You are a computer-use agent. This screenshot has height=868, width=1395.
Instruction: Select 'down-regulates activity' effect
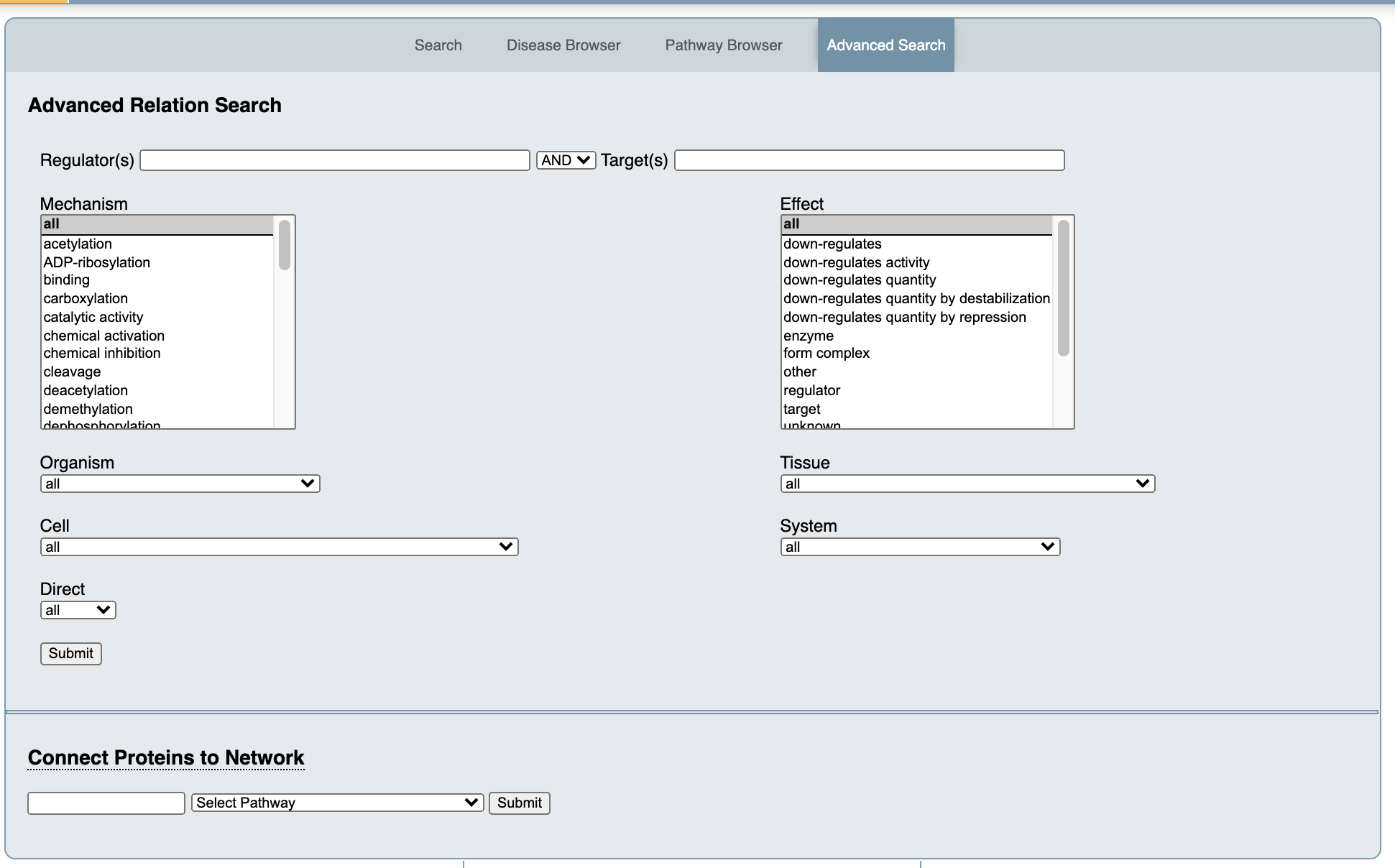[x=916, y=262]
